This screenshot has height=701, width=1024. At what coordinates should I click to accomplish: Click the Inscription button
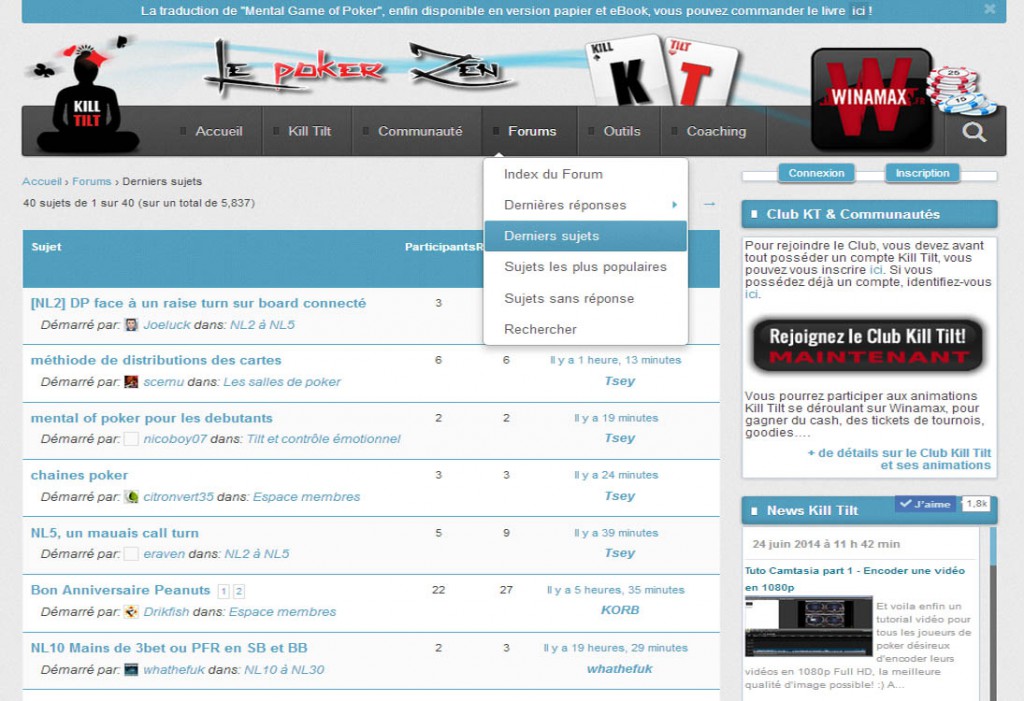922,173
